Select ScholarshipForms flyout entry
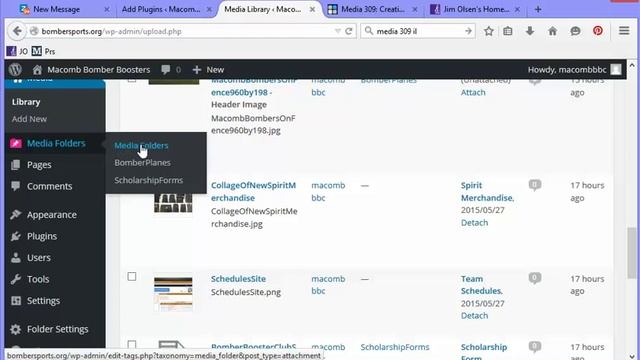Screen dimensions: 640x360 coord(149,180)
